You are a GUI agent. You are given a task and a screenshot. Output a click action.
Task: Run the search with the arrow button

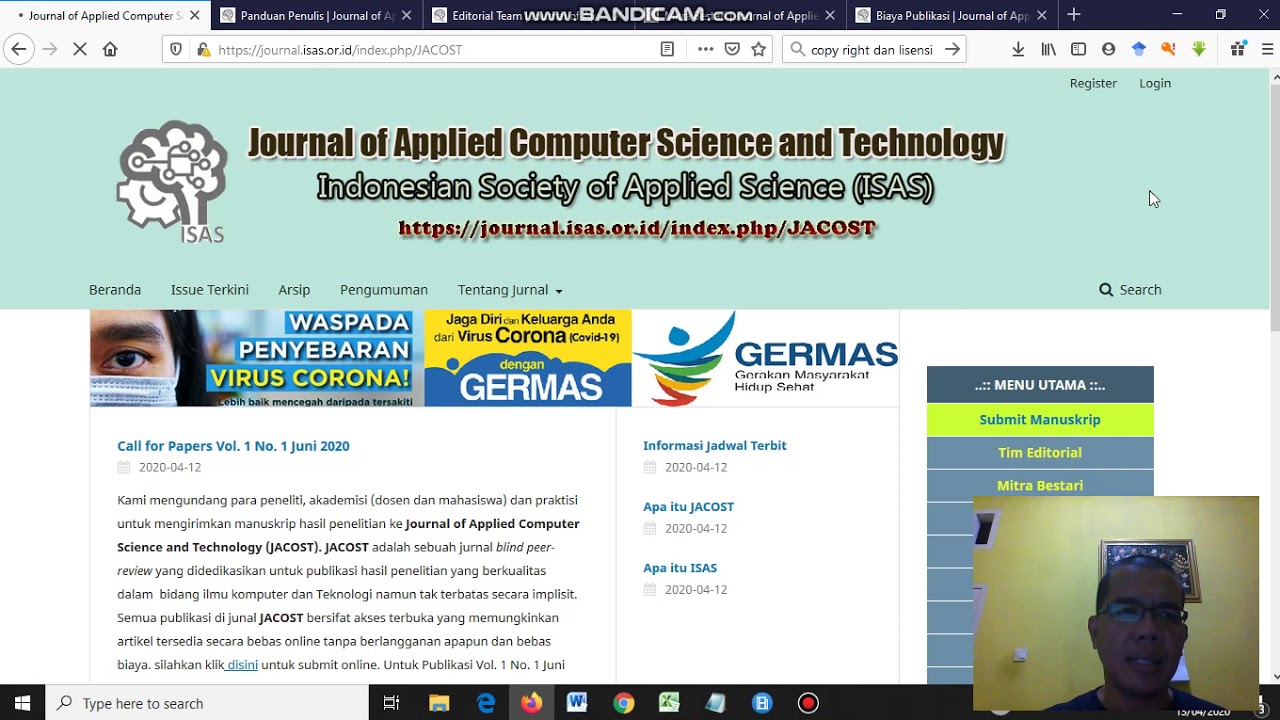pyautogui.click(x=952, y=49)
